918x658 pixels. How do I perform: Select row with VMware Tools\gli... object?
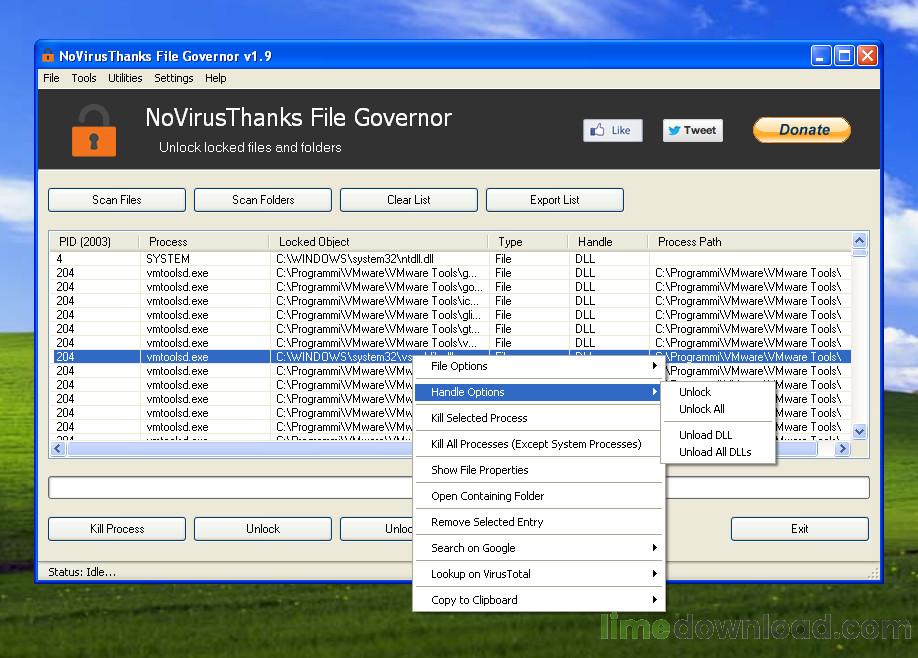coord(451,315)
